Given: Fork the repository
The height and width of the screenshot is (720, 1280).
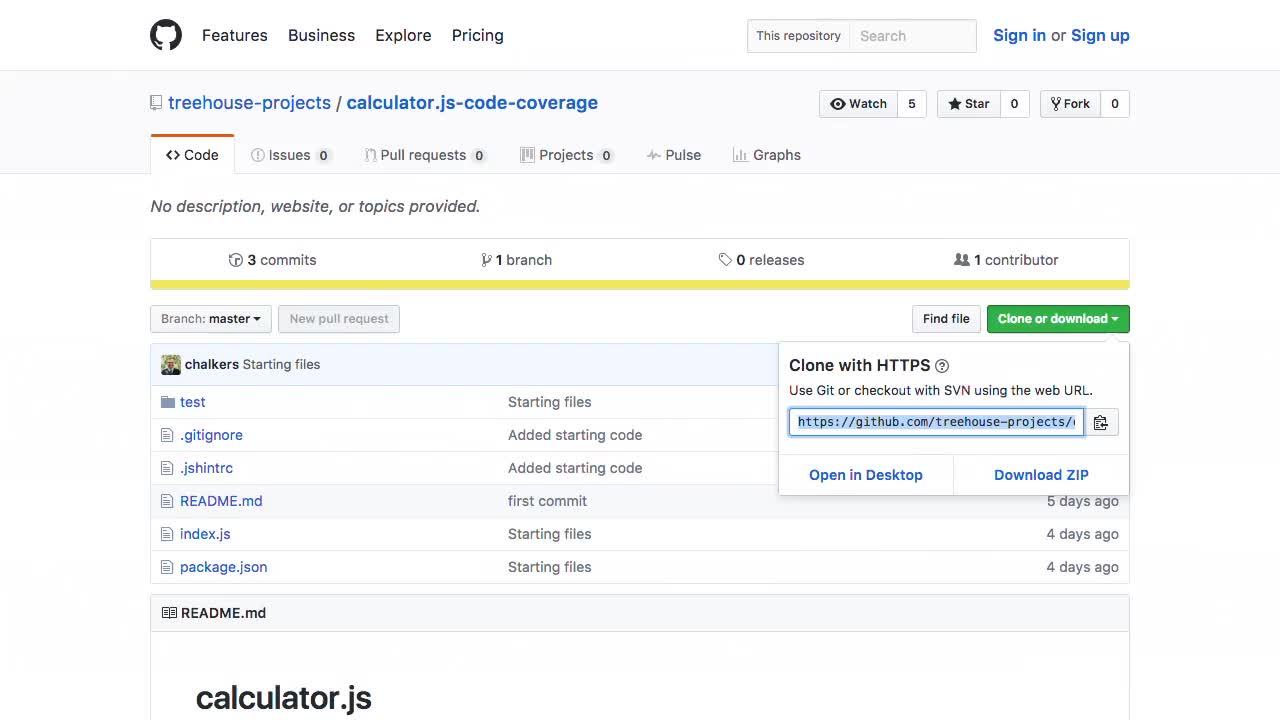Looking at the screenshot, I should (1070, 103).
